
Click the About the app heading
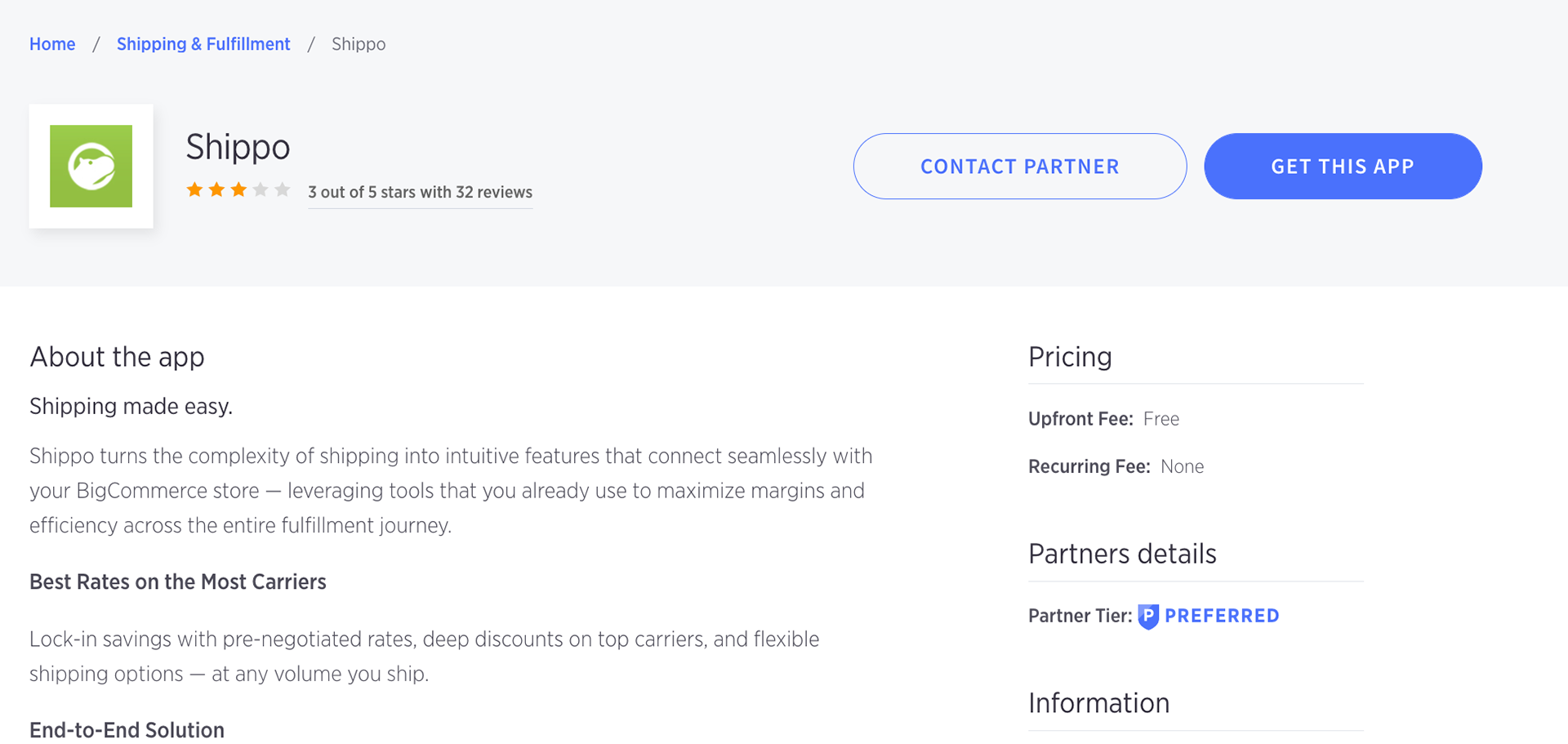117,357
